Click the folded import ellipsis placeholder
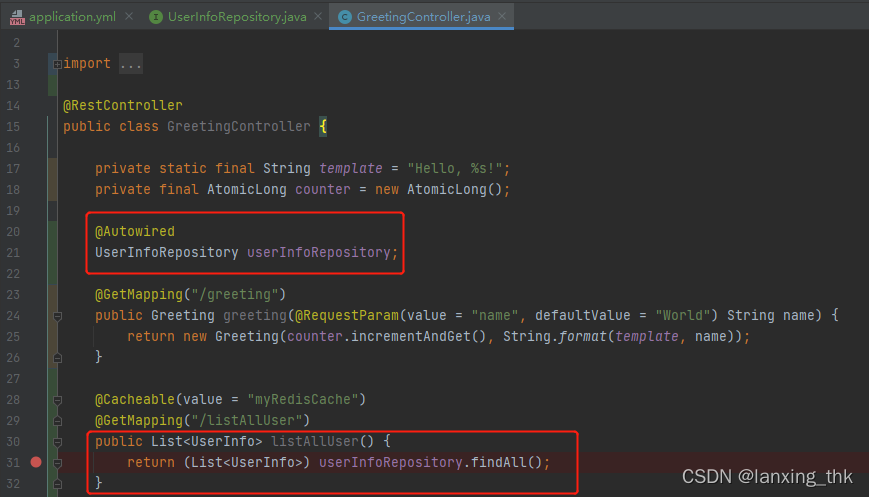This screenshot has height=497, width=869. pyautogui.click(x=131, y=64)
